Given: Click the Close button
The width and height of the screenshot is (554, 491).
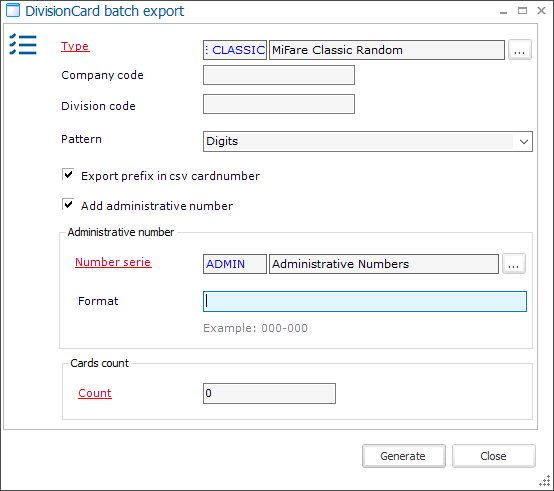Looking at the screenshot, I should click(494, 456).
